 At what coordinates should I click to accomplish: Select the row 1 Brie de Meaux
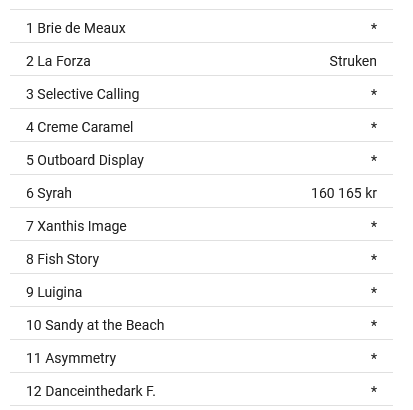click(x=201, y=26)
